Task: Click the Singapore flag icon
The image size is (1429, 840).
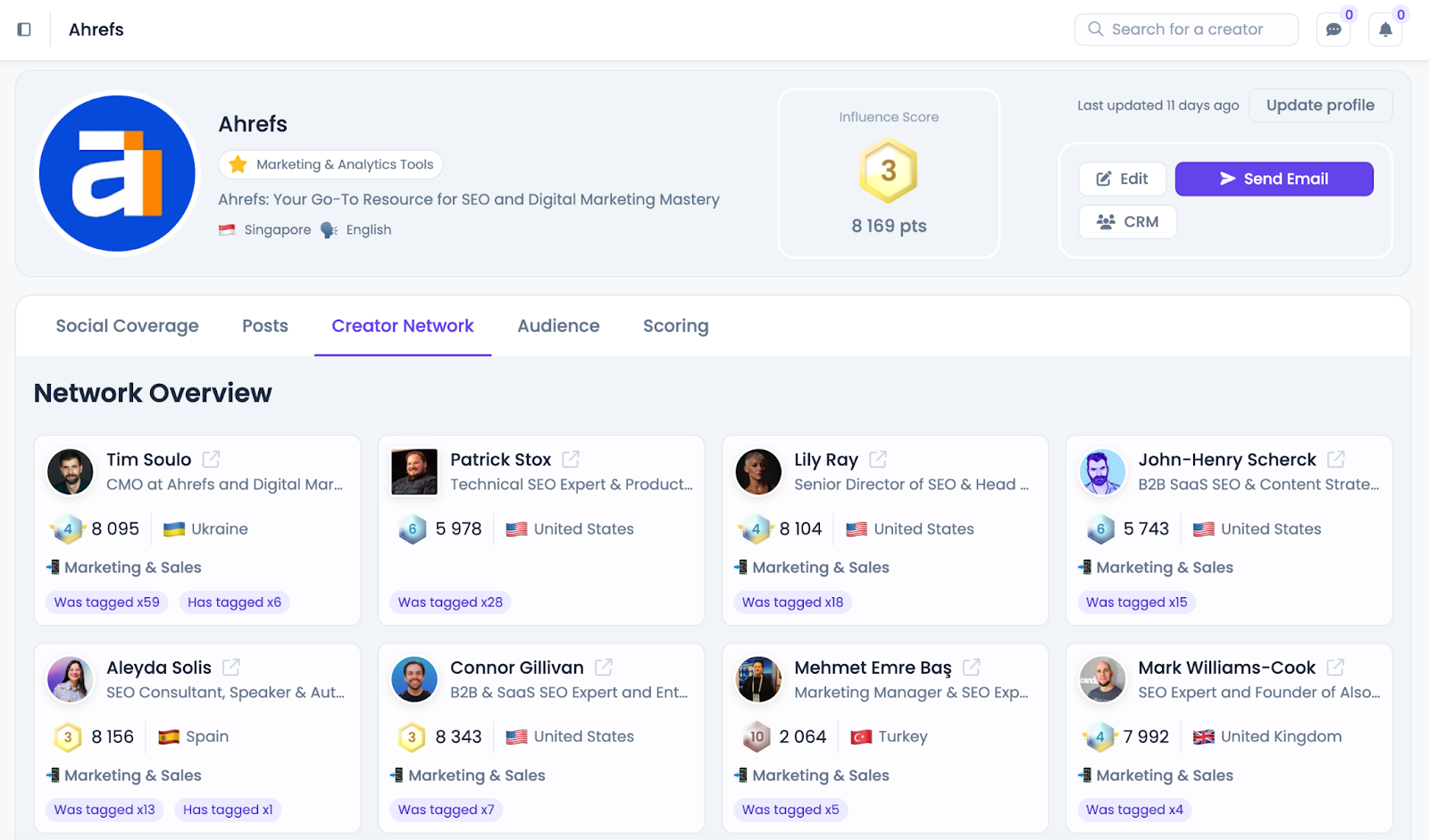Action: tap(228, 229)
